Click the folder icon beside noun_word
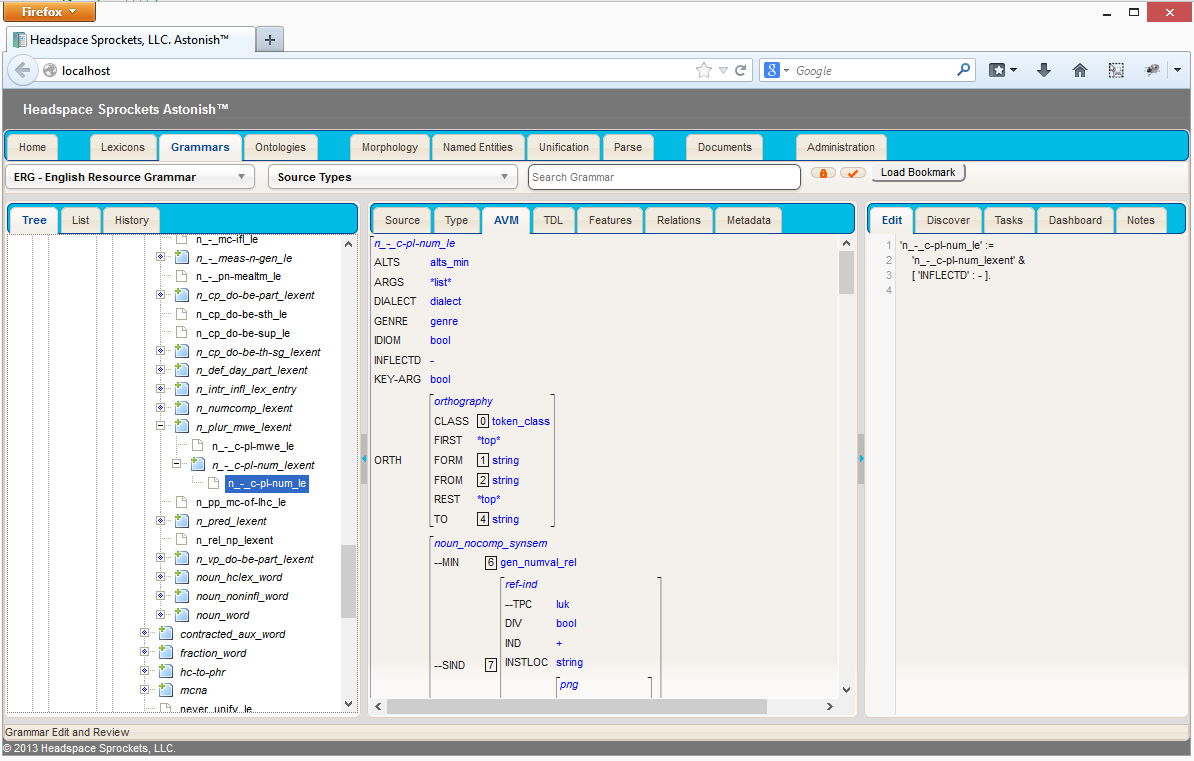The image size is (1194, 761). tap(181, 615)
